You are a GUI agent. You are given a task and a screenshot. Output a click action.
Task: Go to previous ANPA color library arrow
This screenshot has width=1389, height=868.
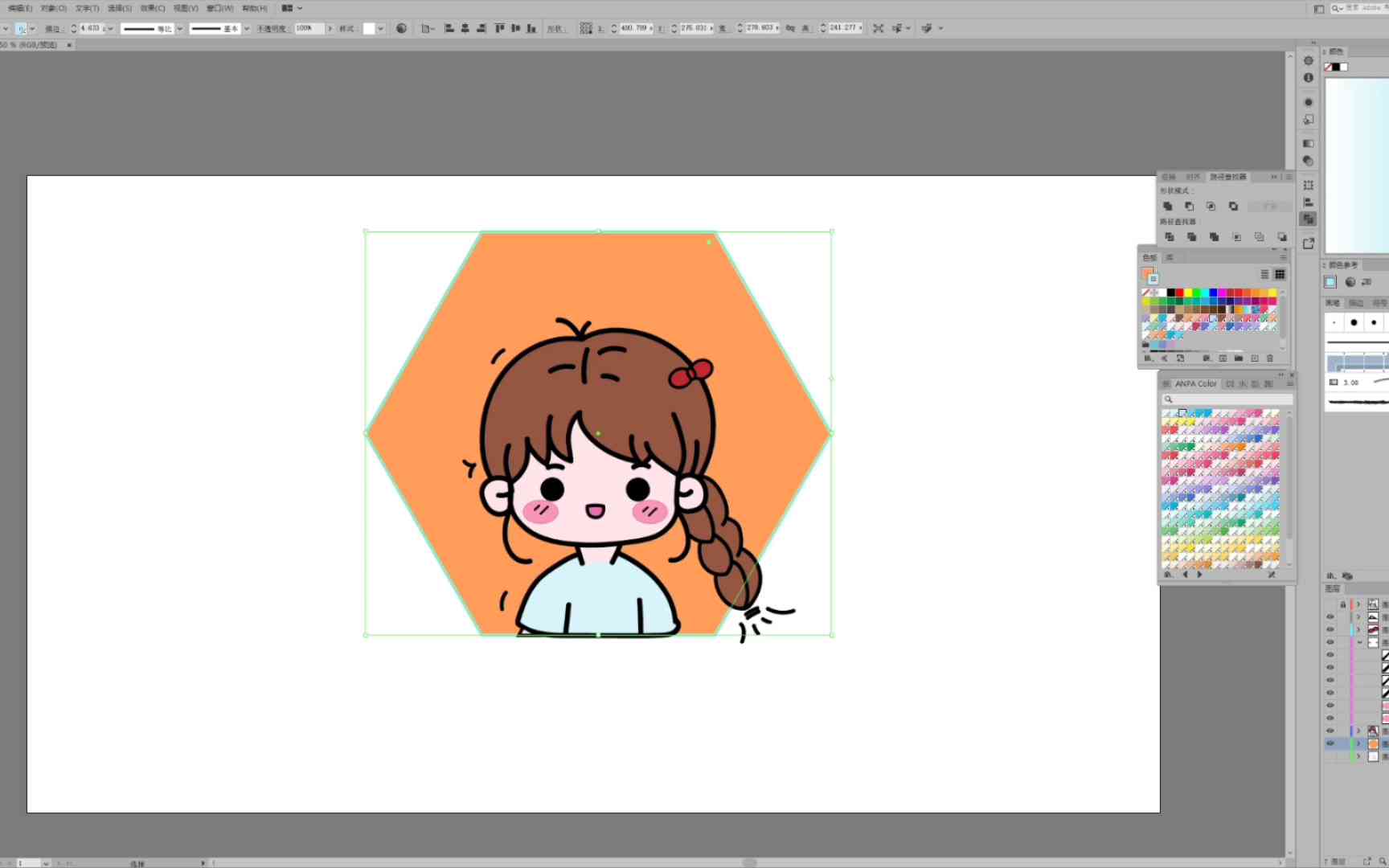1185,575
